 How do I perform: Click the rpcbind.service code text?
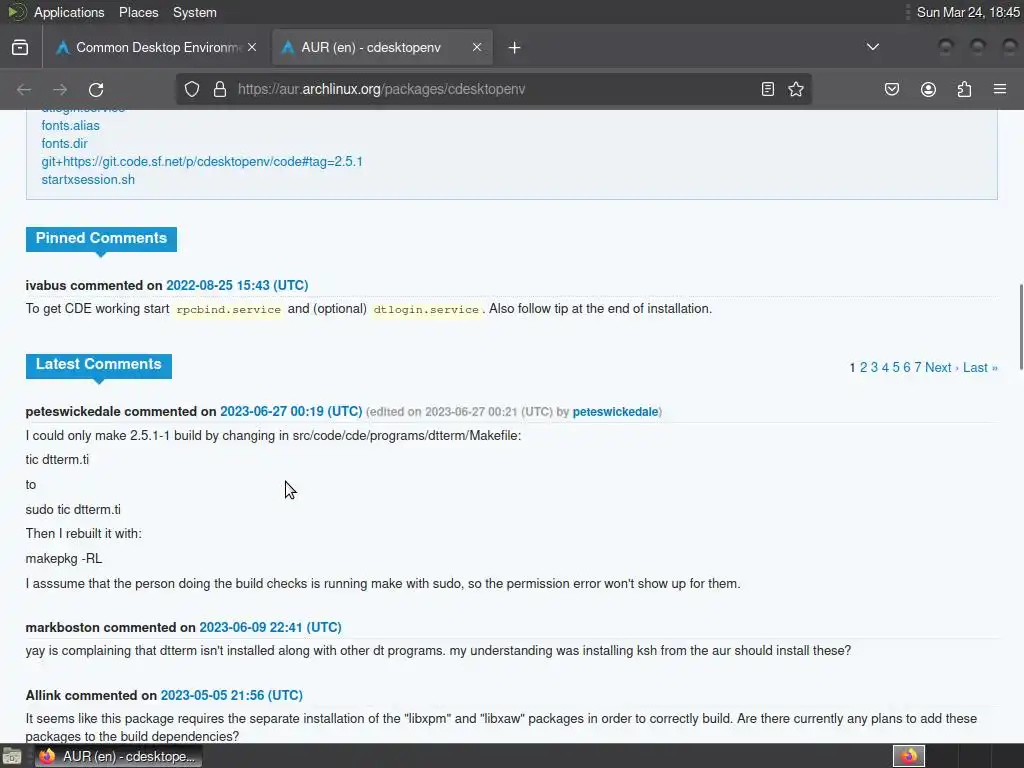pyautogui.click(x=229, y=310)
